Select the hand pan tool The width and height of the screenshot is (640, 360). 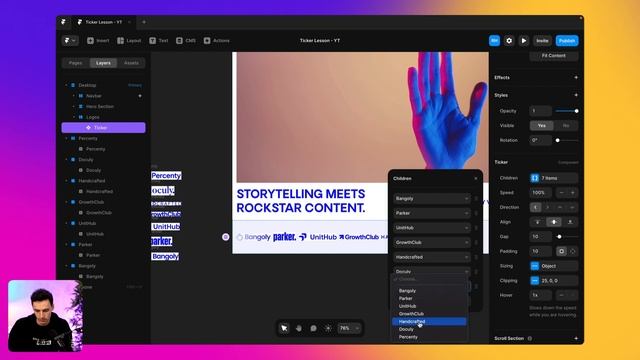[299, 328]
